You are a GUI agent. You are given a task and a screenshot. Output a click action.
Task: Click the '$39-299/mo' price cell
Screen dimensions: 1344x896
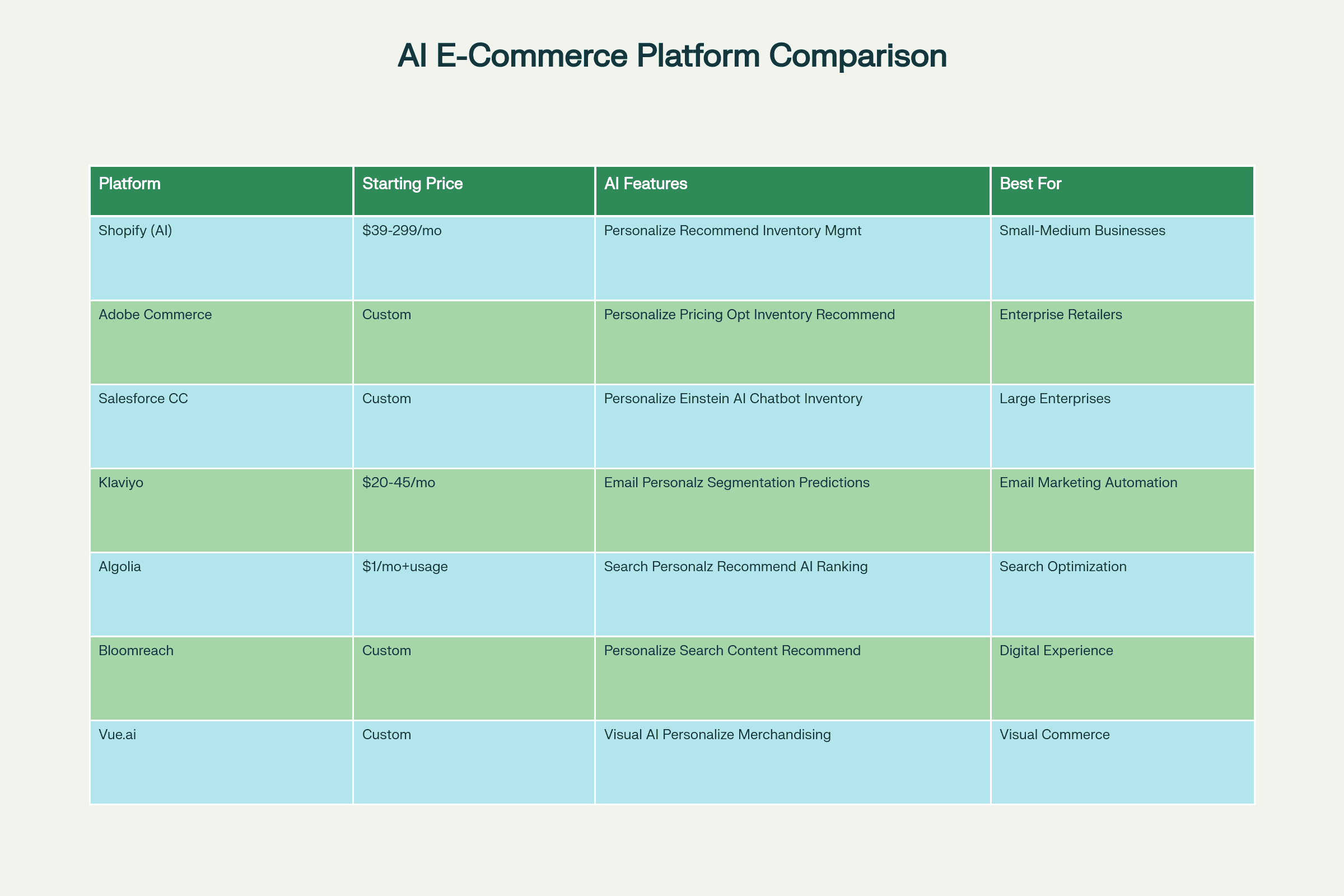474,258
